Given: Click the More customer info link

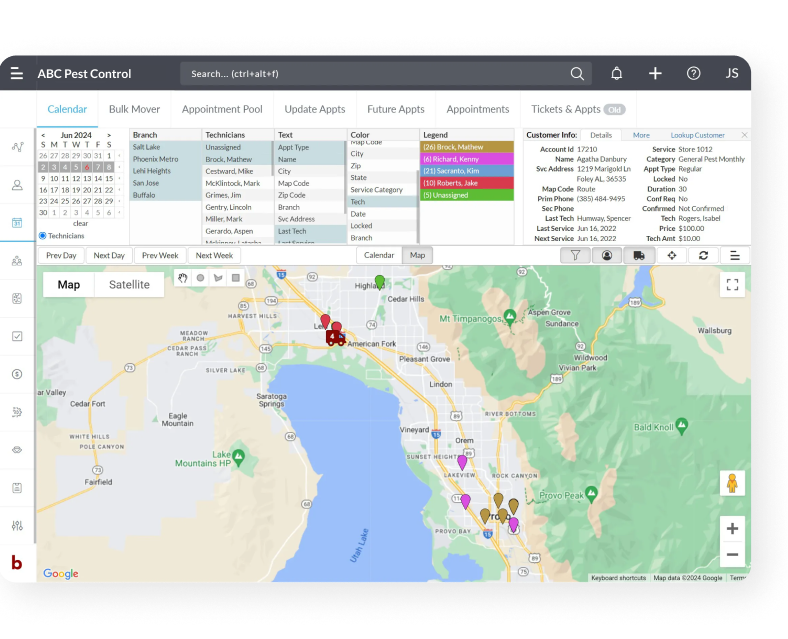Looking at the screenshot, I should pyautogui.click(x=641, y=135).
